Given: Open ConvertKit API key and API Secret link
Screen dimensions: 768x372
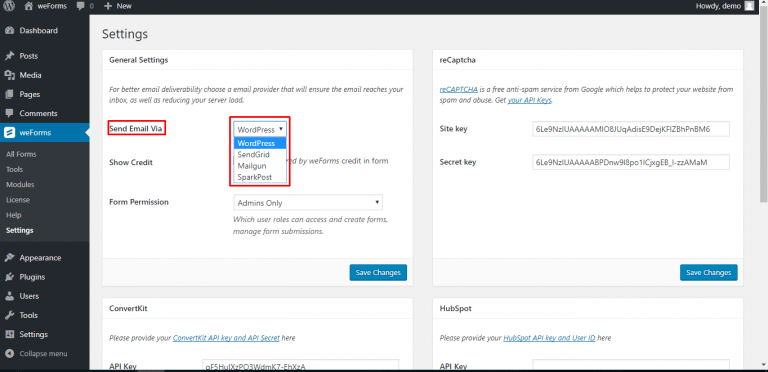Looking at the screenshot, I should [226, 338].
